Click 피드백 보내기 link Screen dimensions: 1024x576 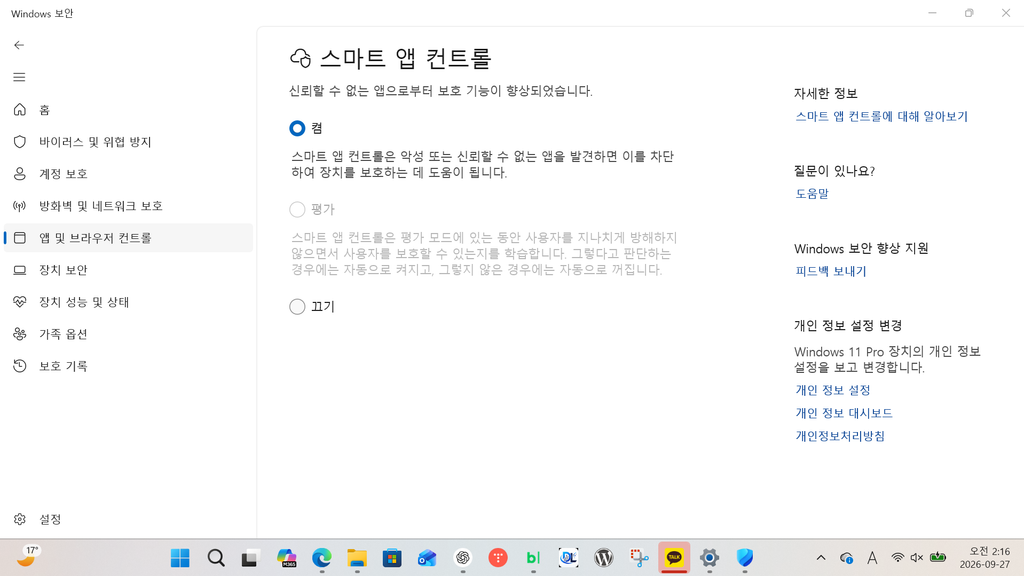pos(831,271)
